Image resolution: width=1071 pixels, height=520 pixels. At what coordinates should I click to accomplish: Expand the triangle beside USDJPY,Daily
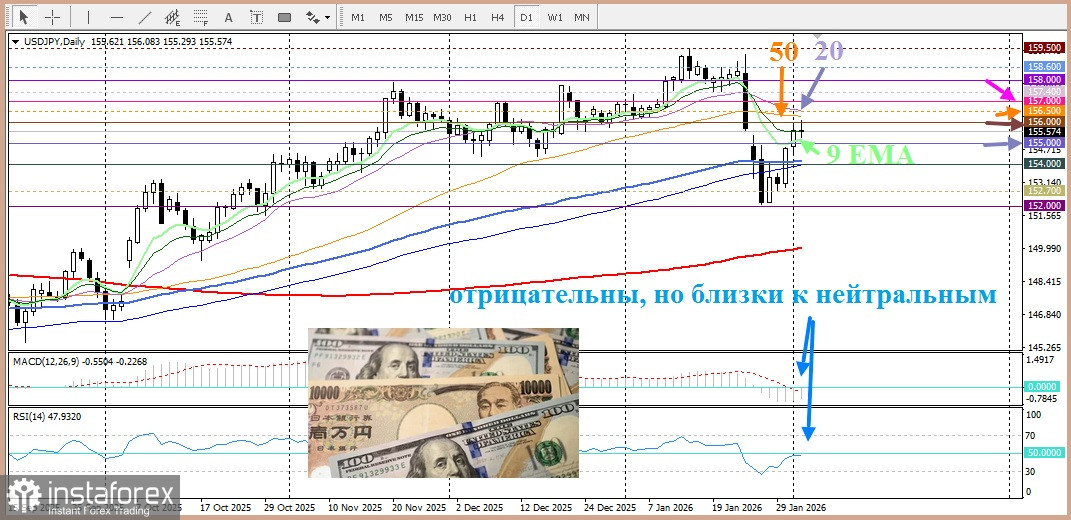pyautogui.click(x=15, y=42)
